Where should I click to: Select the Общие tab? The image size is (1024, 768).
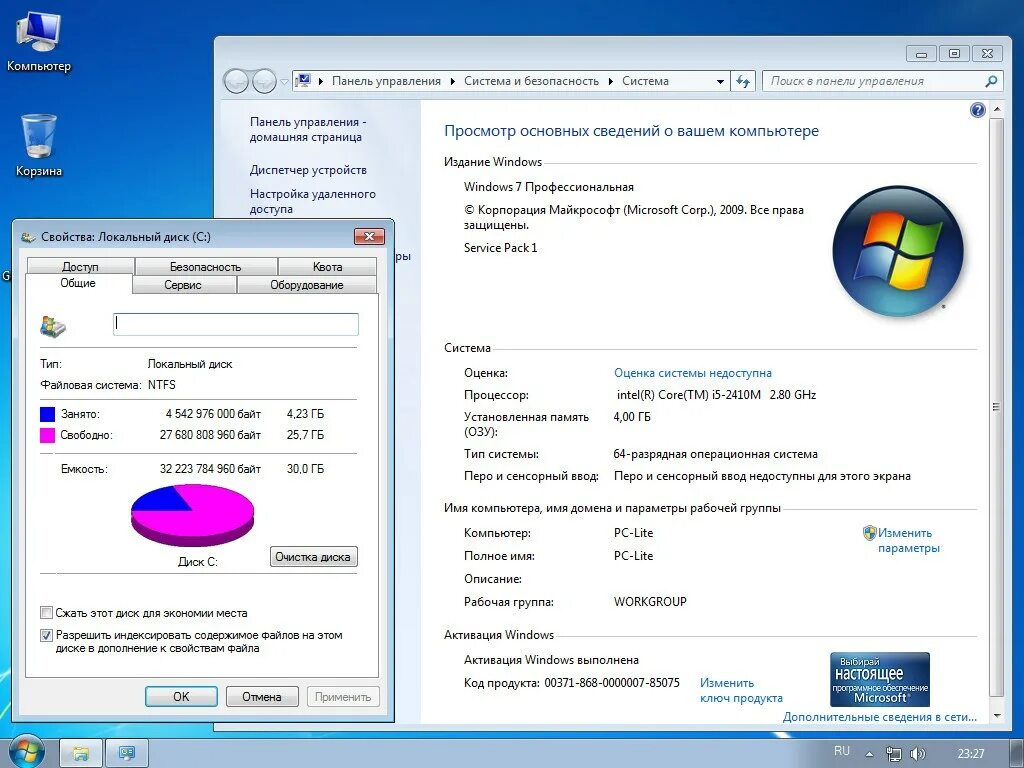78,283
